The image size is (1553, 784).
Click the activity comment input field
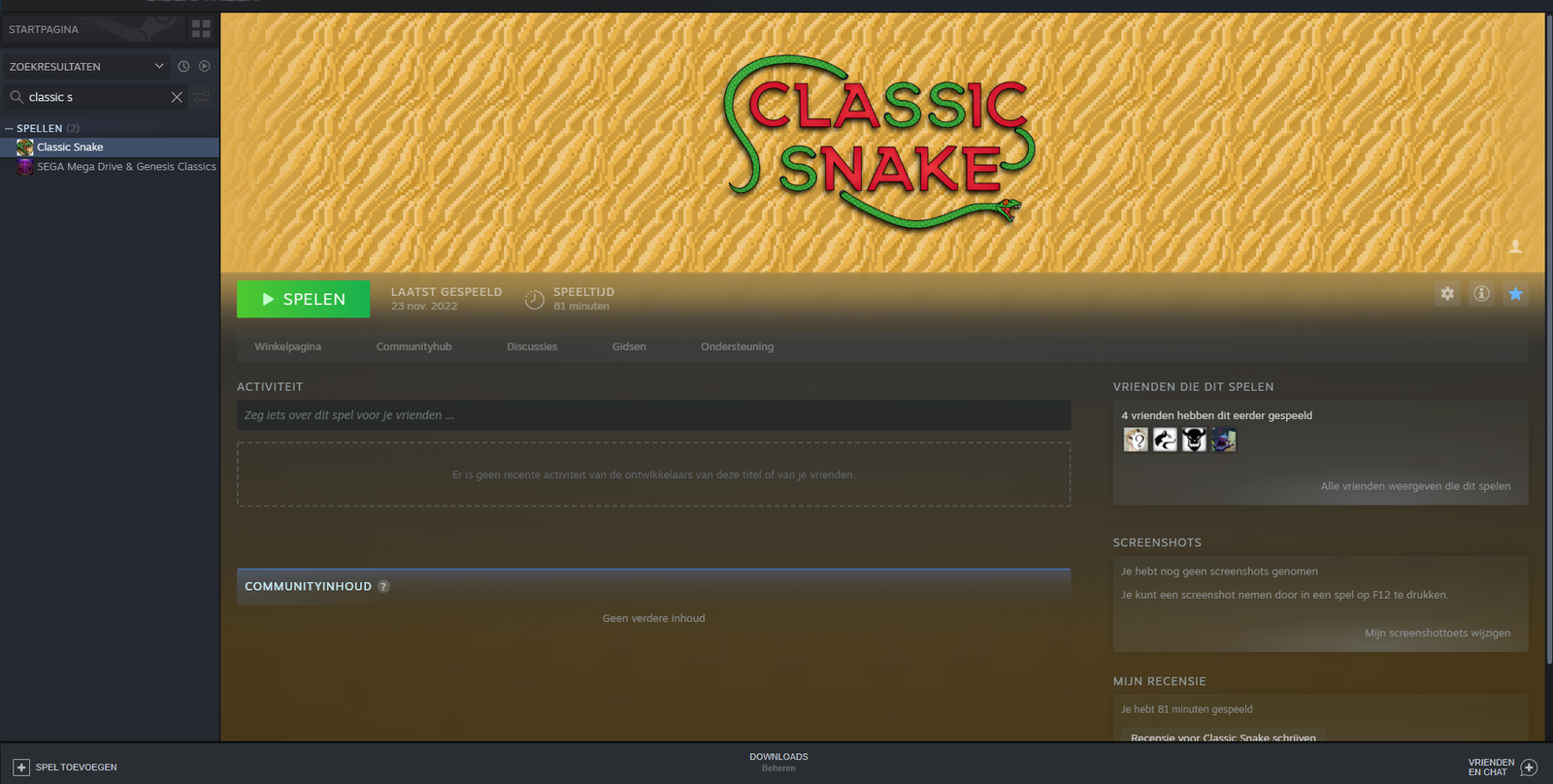(x=653, y=415)
